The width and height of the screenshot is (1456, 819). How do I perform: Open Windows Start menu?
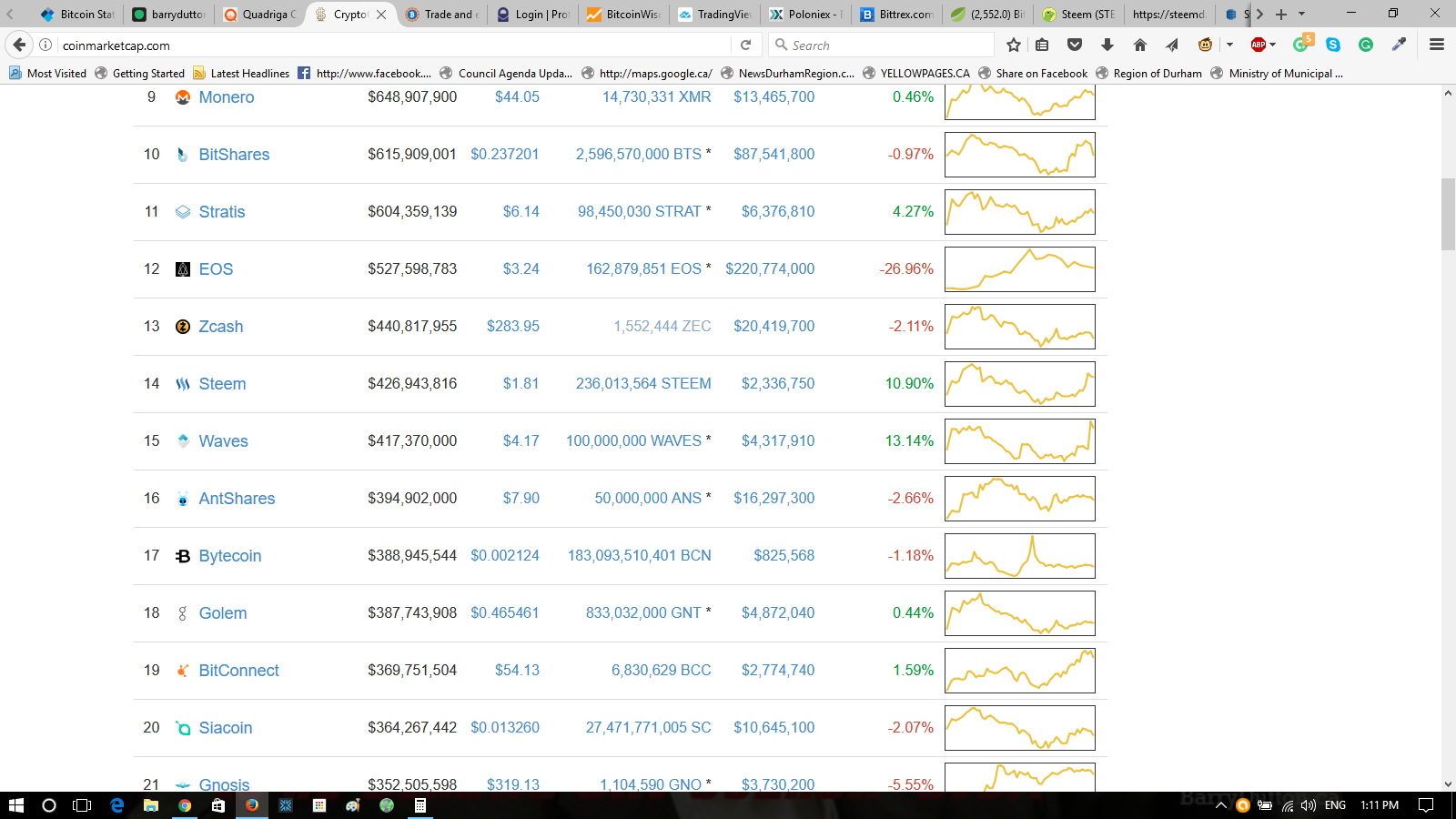click(15, 805)
